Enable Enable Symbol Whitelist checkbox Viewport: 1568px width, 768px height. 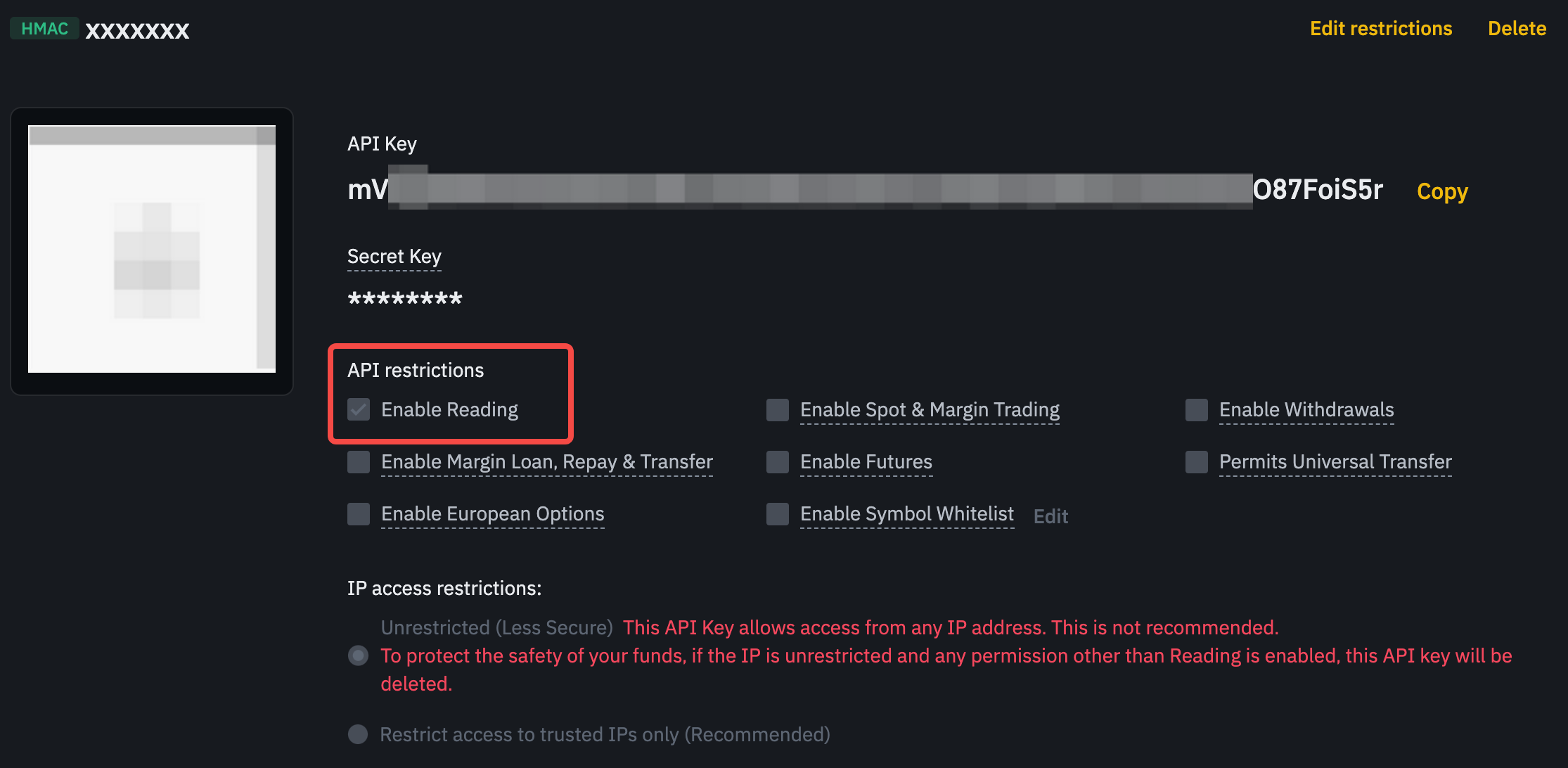[x=778, y=514]
